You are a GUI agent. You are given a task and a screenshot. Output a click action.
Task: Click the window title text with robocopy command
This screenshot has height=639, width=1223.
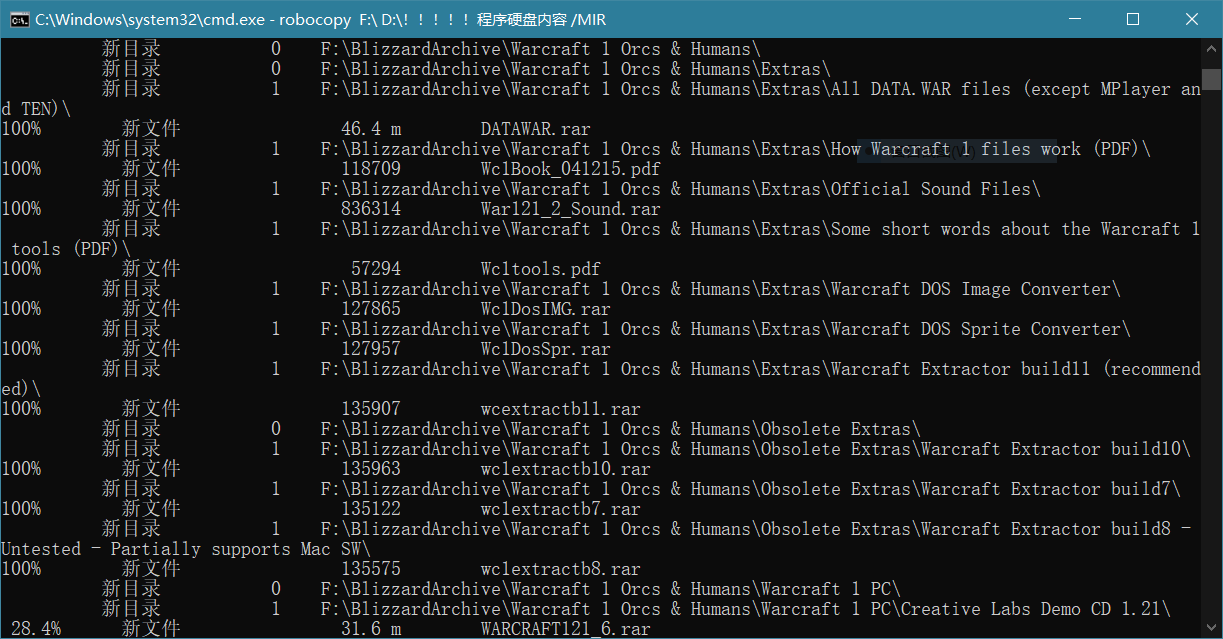point(320,19)
